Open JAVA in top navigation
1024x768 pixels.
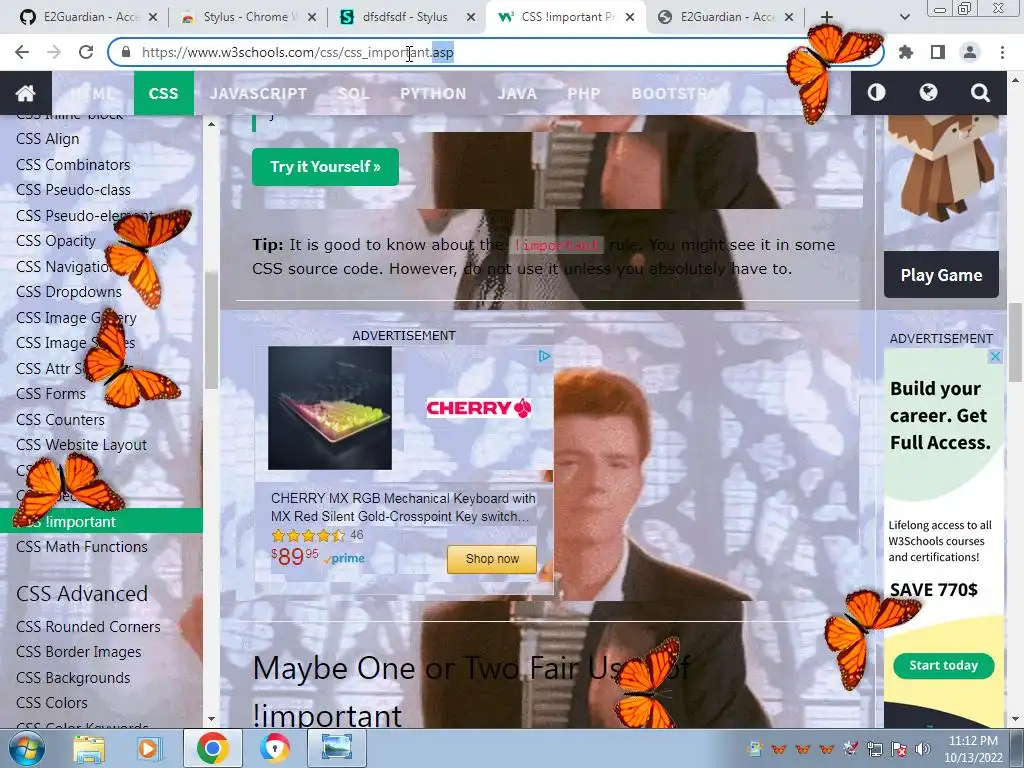tap(517, 93)
